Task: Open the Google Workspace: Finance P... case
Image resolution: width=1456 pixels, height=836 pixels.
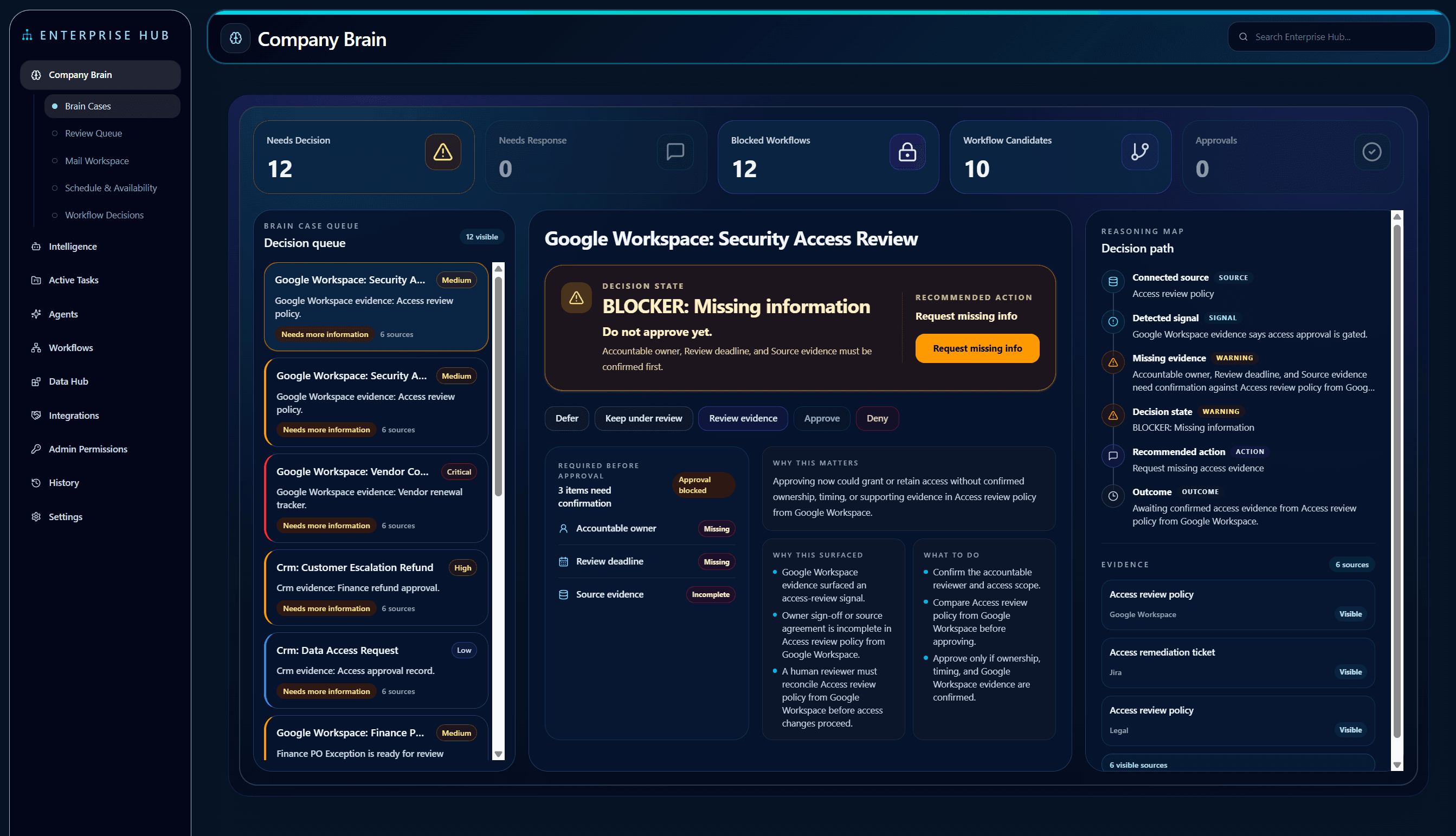Action: (x=376, y=738)
